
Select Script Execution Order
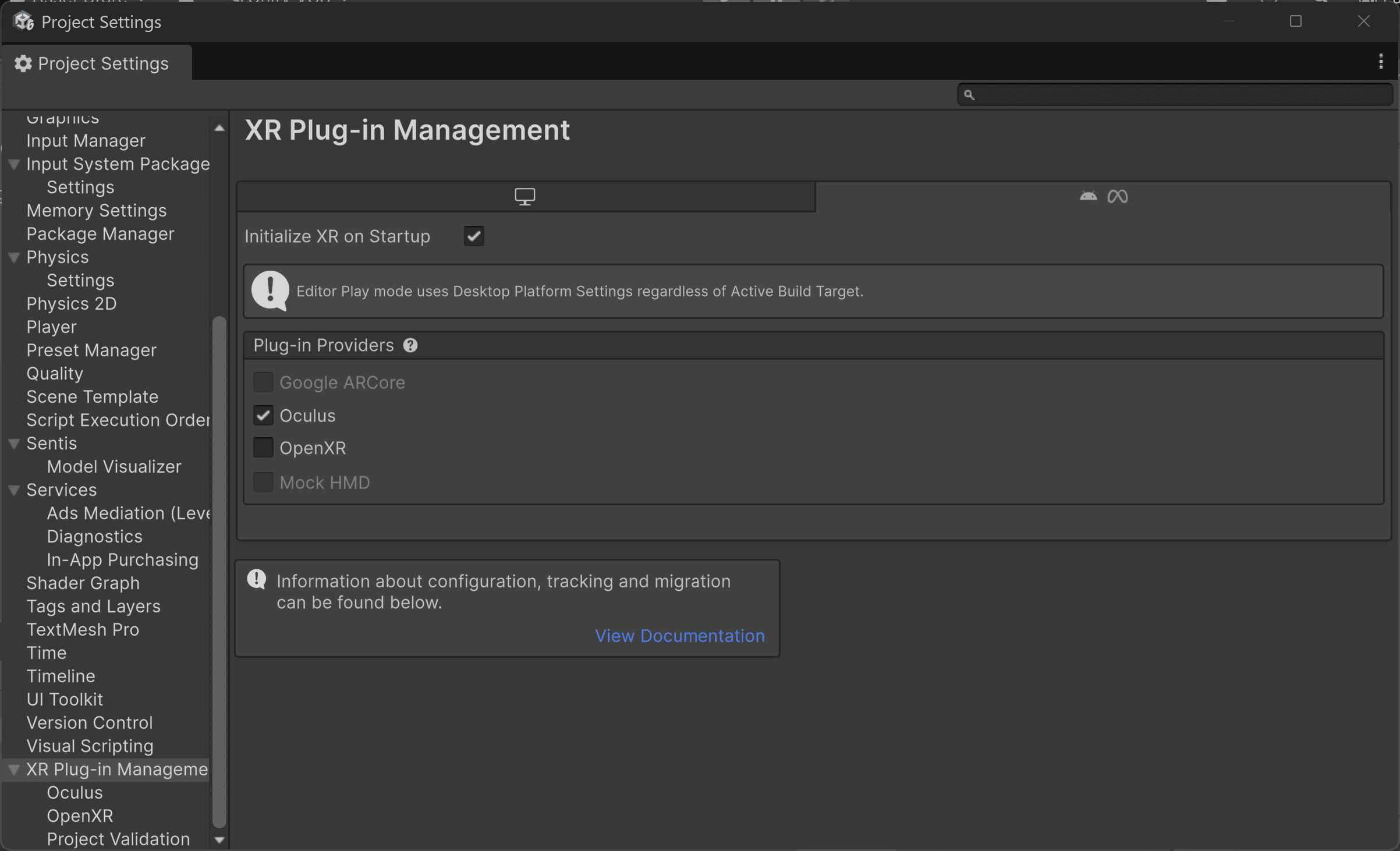[118, 420]
